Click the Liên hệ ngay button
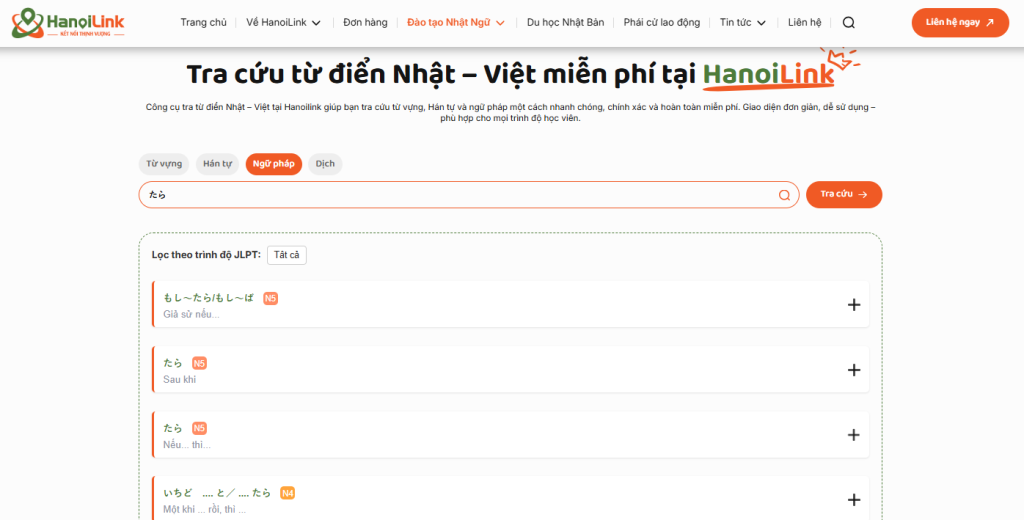The width and height of the screenshot is (1024, 520). pos(960,23)
